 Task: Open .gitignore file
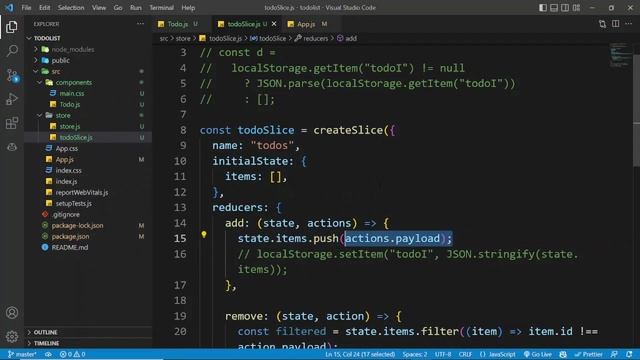[66, 215]
